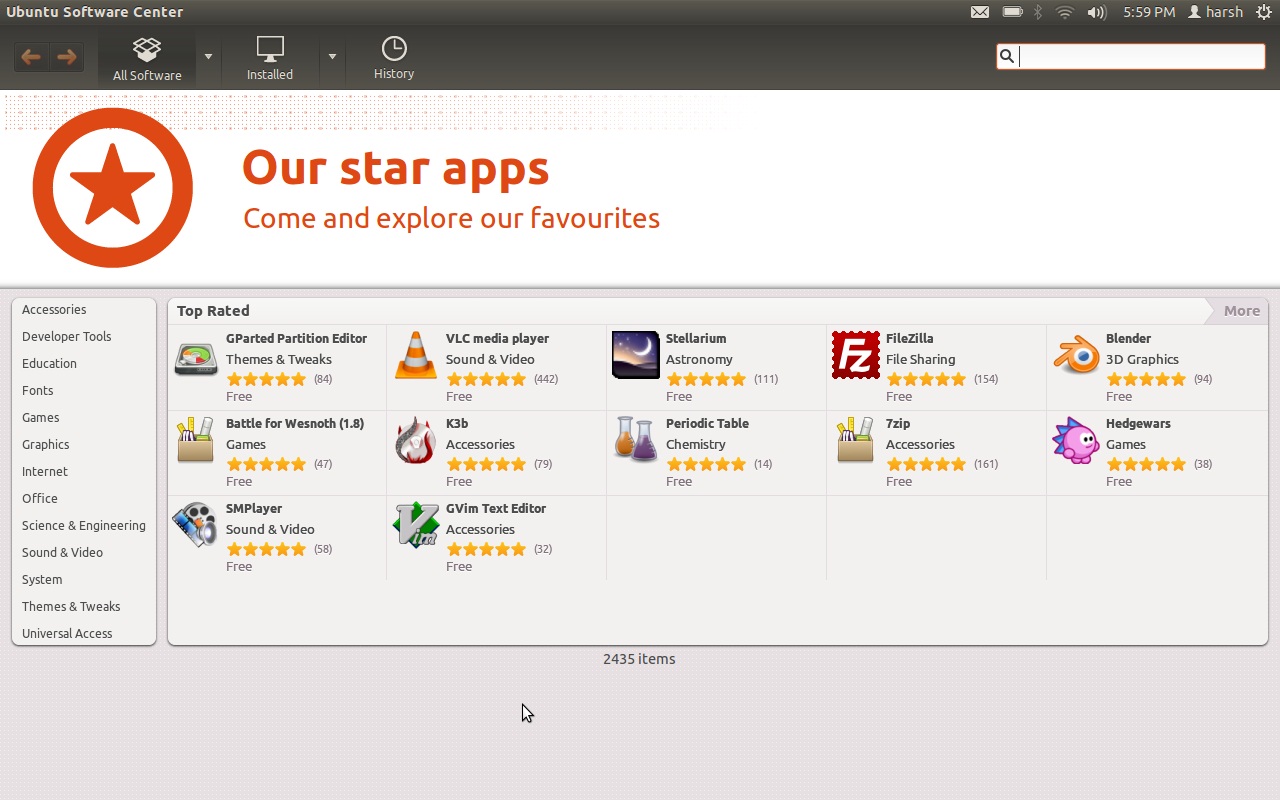Viewport: 1280px width, 800px height.
Task: Click the K3b icon
Action: click(416, 441)
